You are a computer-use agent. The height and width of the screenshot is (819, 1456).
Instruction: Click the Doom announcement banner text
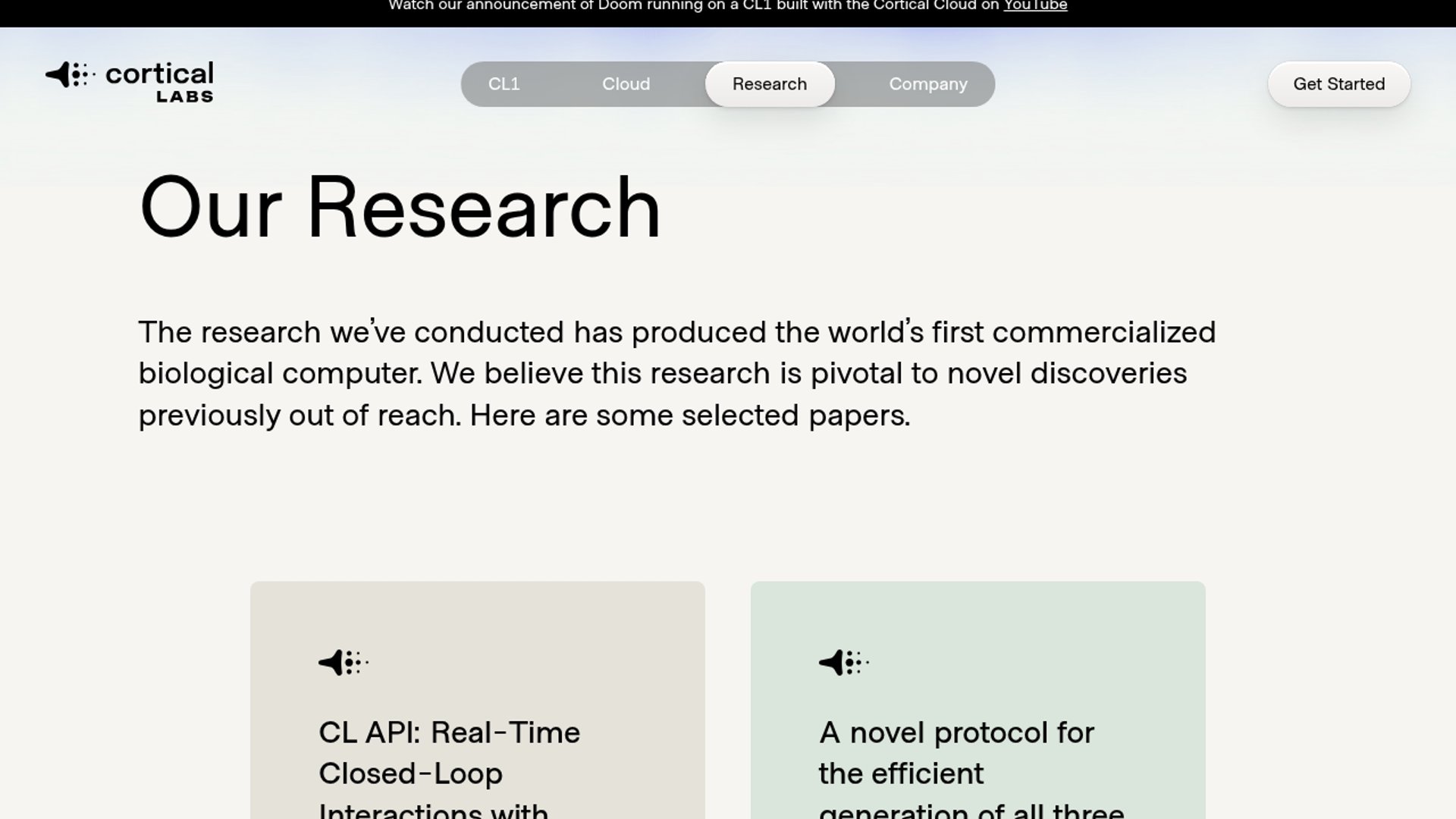(x=682, y=6)
